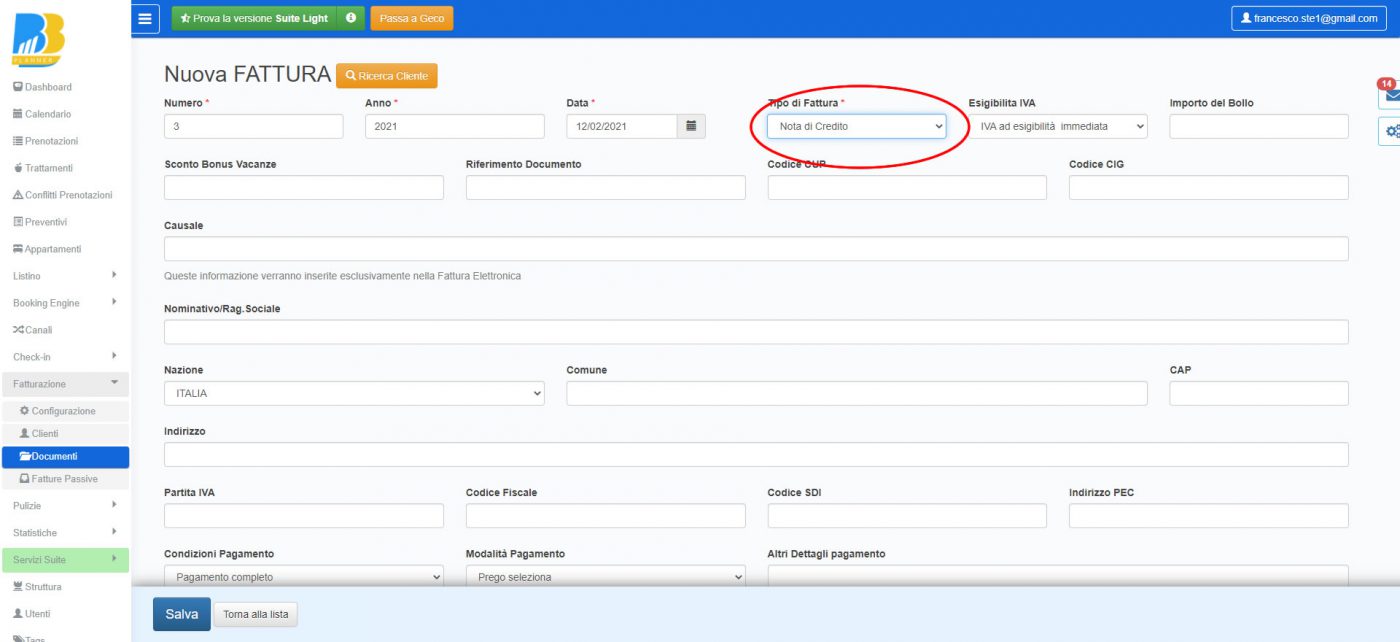Image resolution: width=1400 pixels, height=642 pixels.
Task: Collapse the Fatturazione sidebar section
Action: [x=65, y=384]
